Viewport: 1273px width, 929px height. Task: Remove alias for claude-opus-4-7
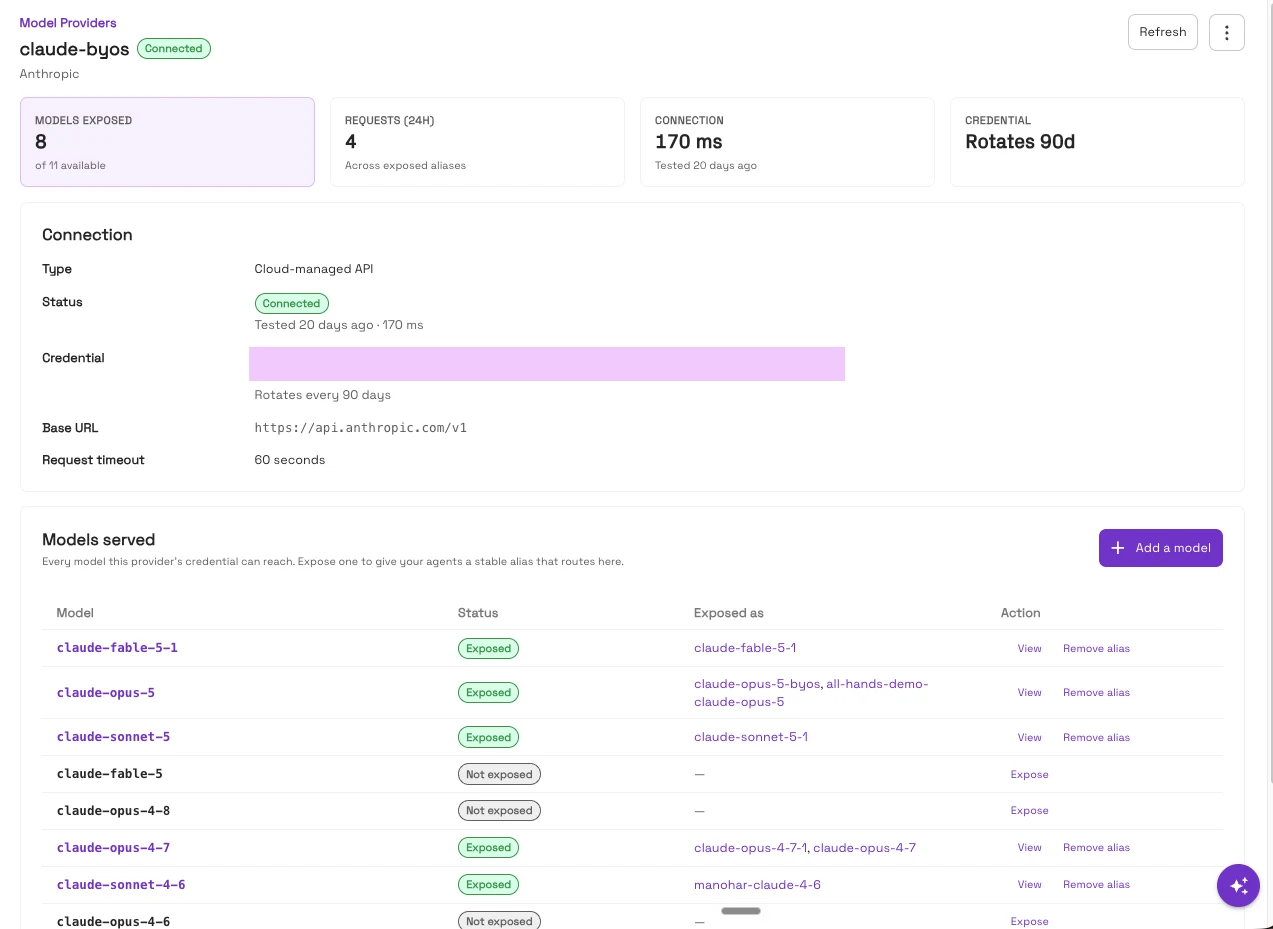click(1096, 847)
